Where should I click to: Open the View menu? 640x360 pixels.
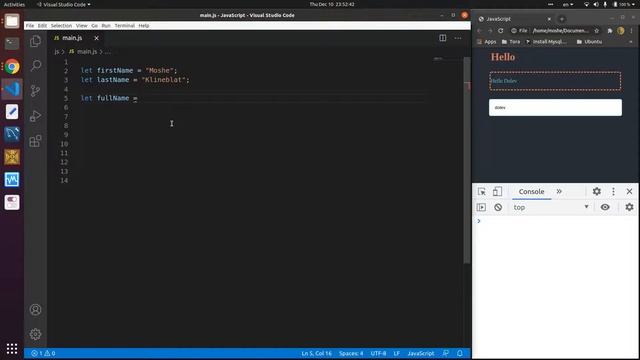(82, 25)
